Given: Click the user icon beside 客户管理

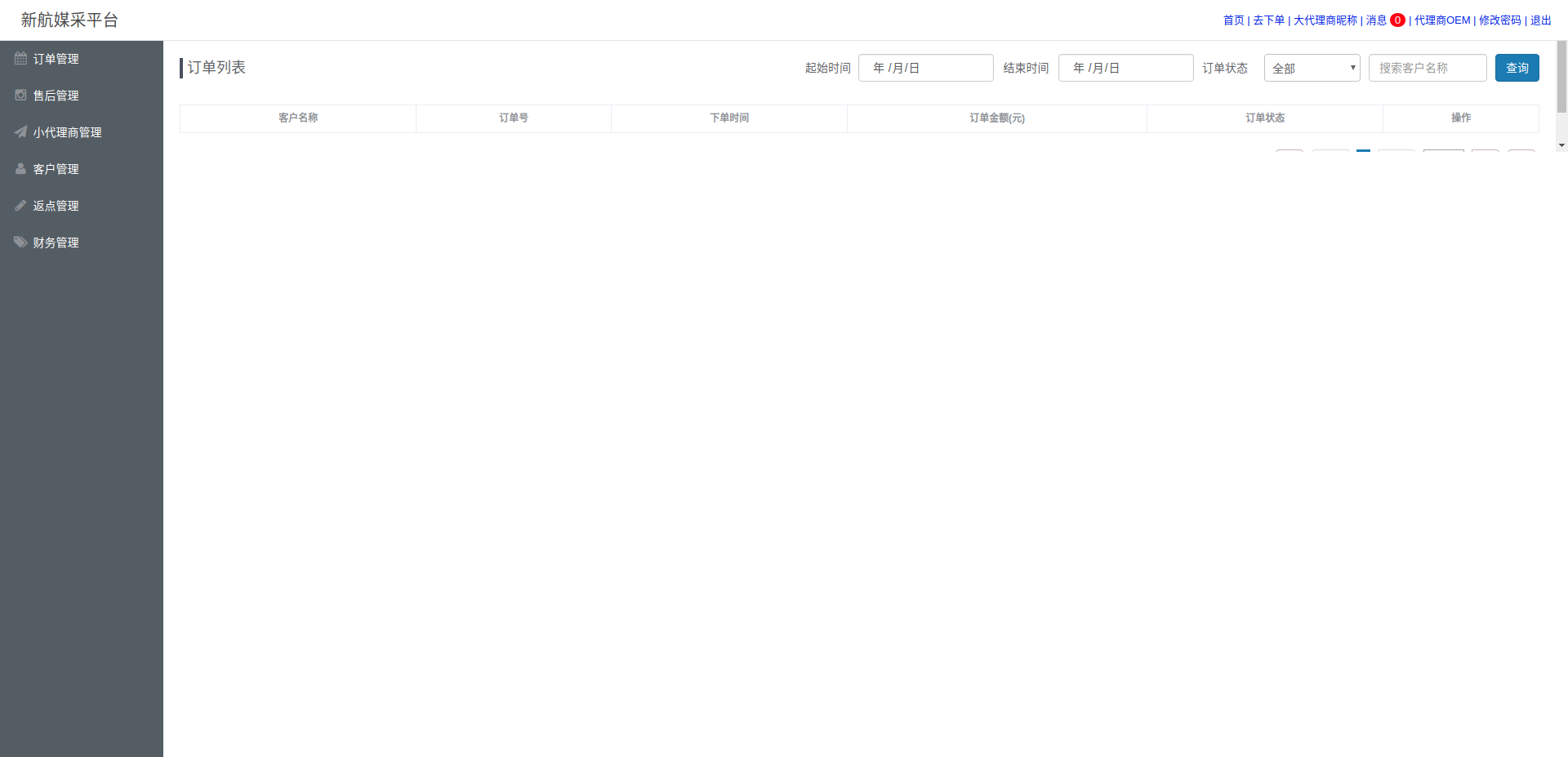Looking at the screenshot, I should coord(20,169).
